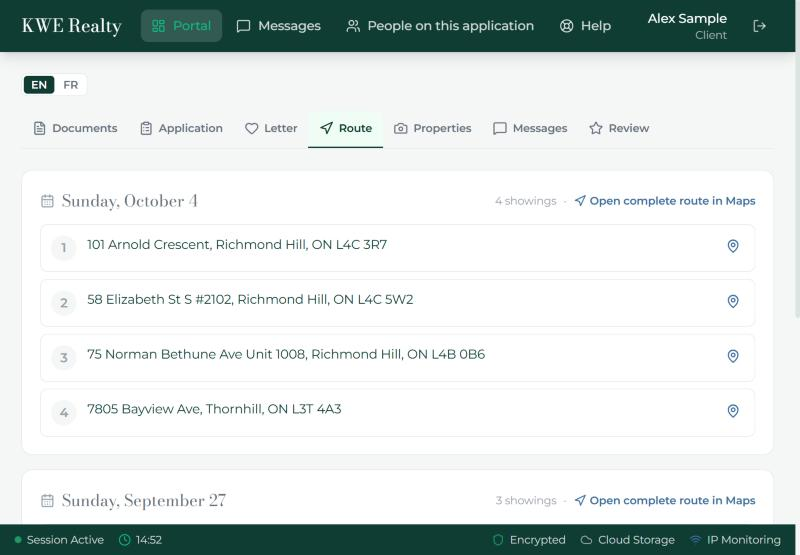Image resolution: width=800 pixels, height=555 pixels.
Task: Click the Session Active status text
Action: coord(65,540)
